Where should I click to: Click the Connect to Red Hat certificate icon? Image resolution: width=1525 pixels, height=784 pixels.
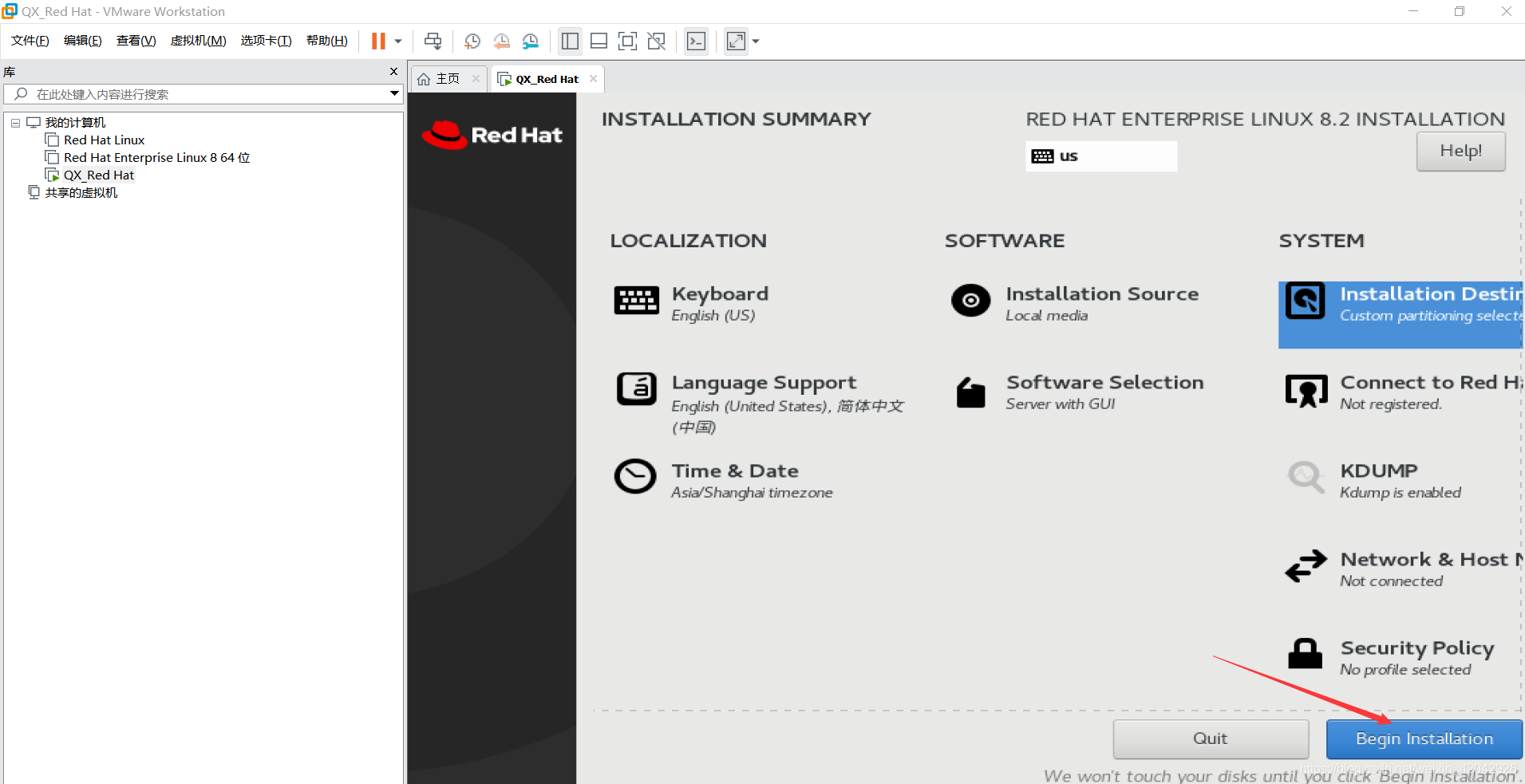1306,391
